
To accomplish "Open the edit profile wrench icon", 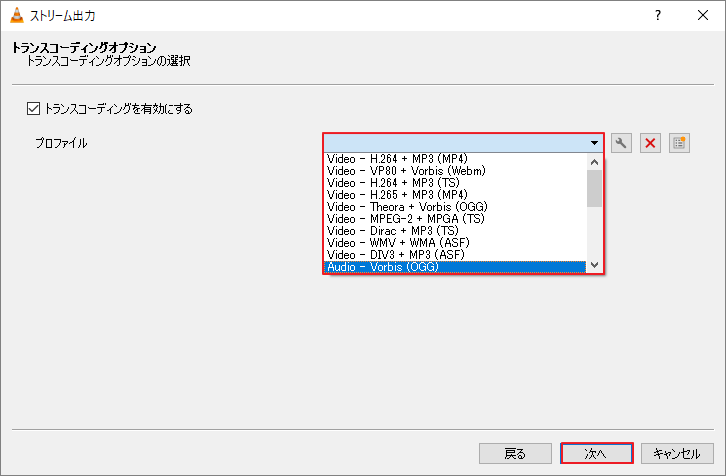I will coord(621,143).
